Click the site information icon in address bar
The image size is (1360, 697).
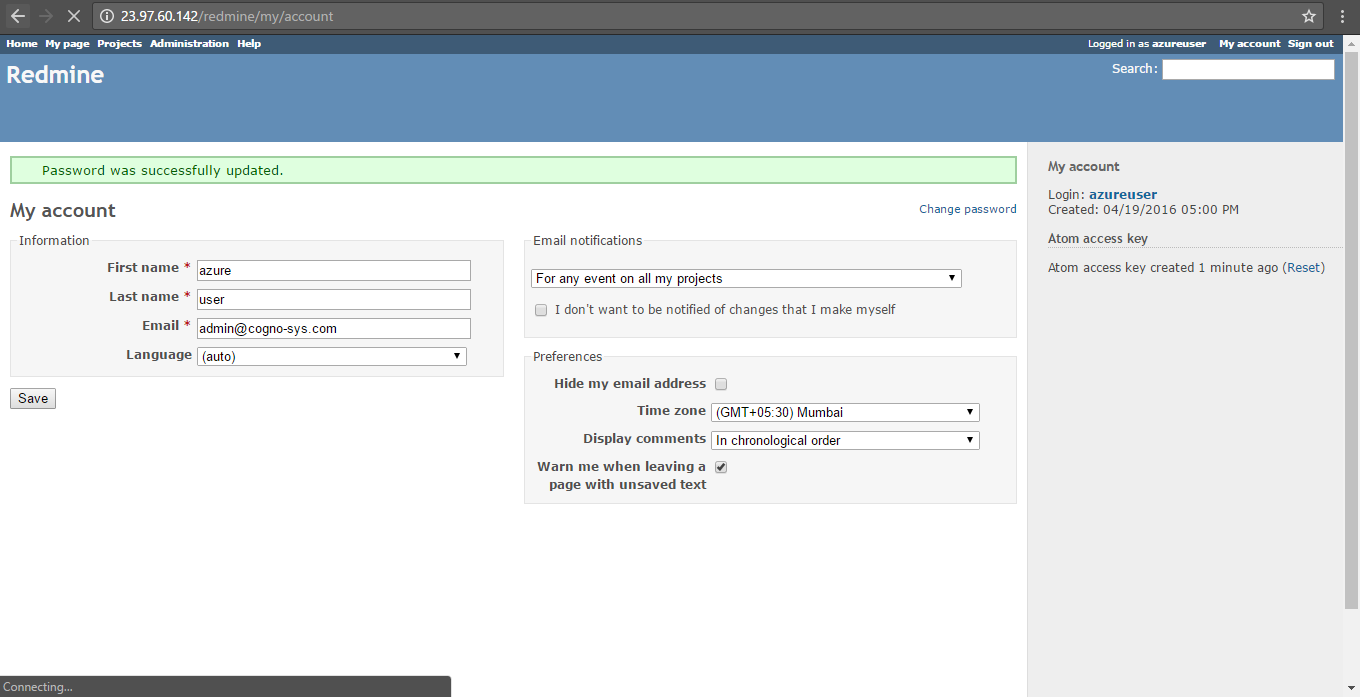[x=107, y=16]
